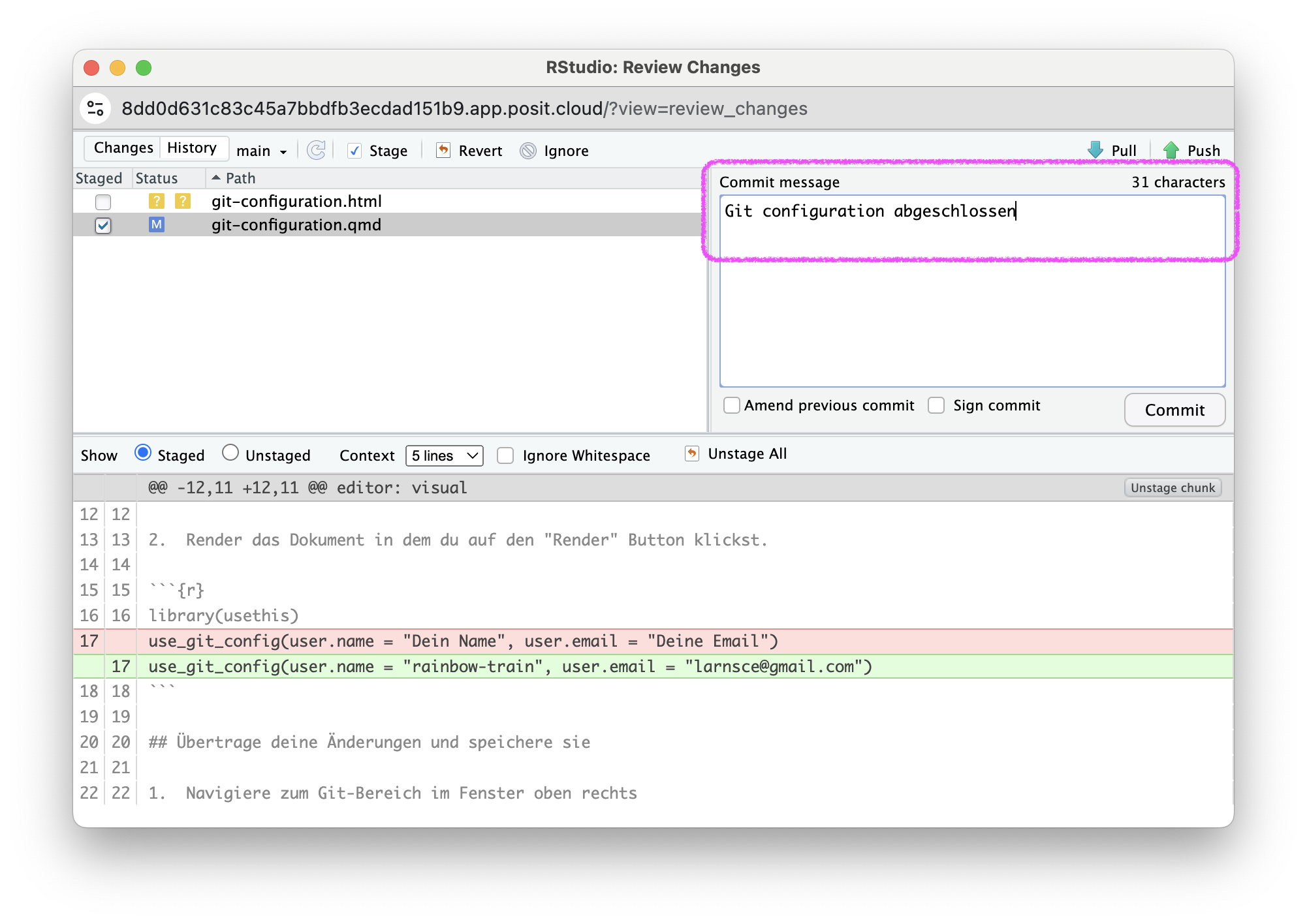Click the Ignore button label
The image size is (1307, 924).
point(566,151)
